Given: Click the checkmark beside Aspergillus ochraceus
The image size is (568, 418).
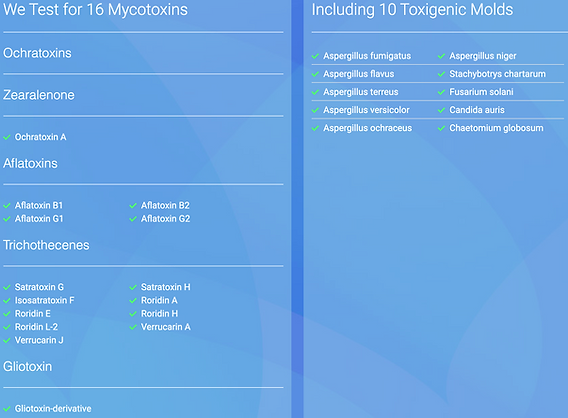Looking at the screenshot, I should click(315, 128).
